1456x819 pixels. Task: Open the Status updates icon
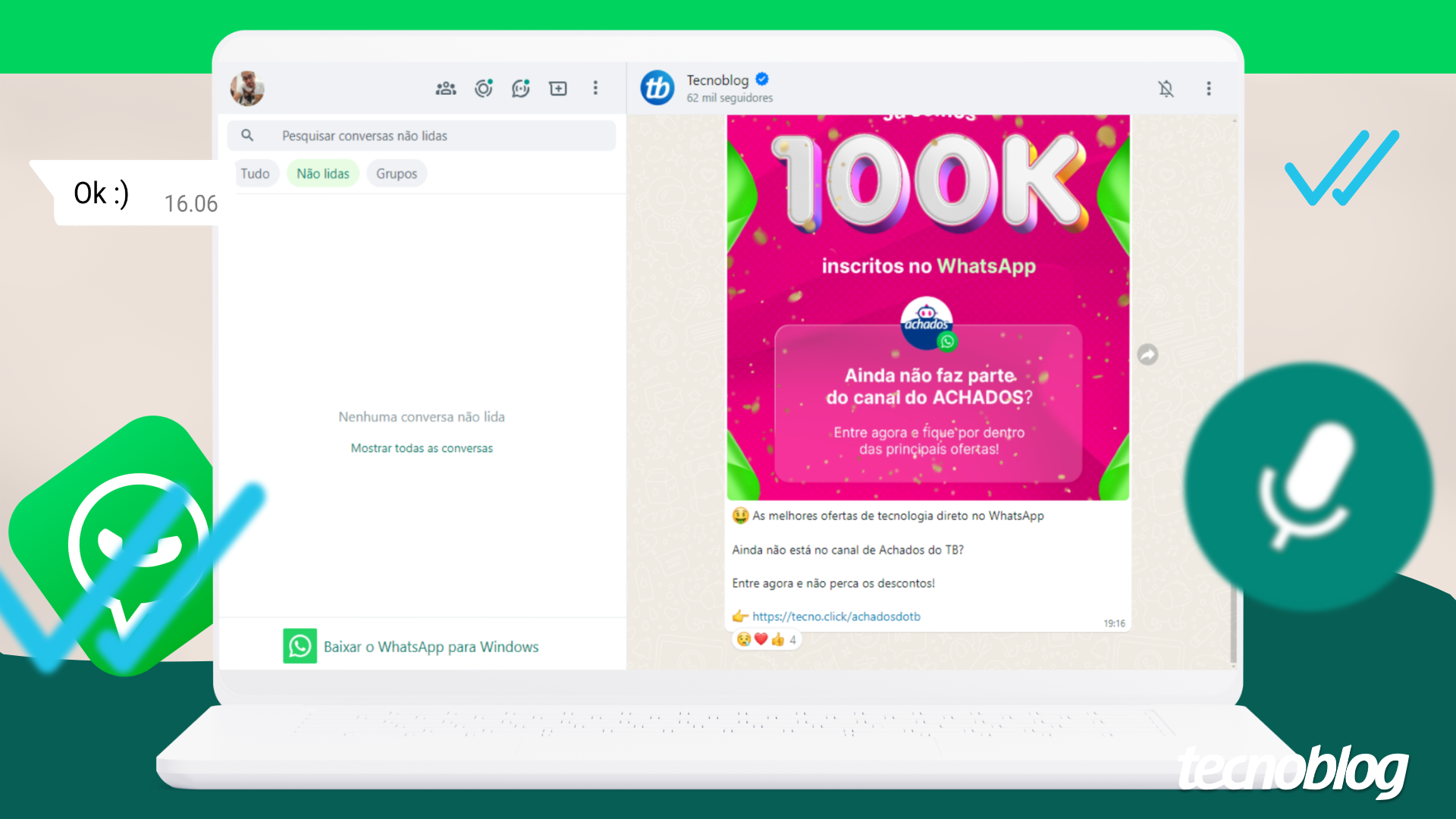pos(484,89)
